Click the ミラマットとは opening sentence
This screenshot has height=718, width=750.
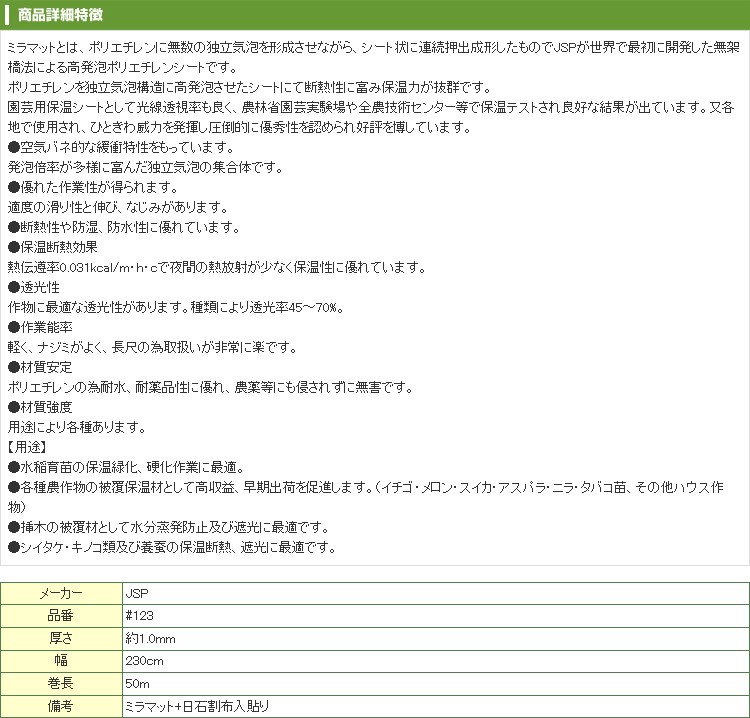click(374, 57)
